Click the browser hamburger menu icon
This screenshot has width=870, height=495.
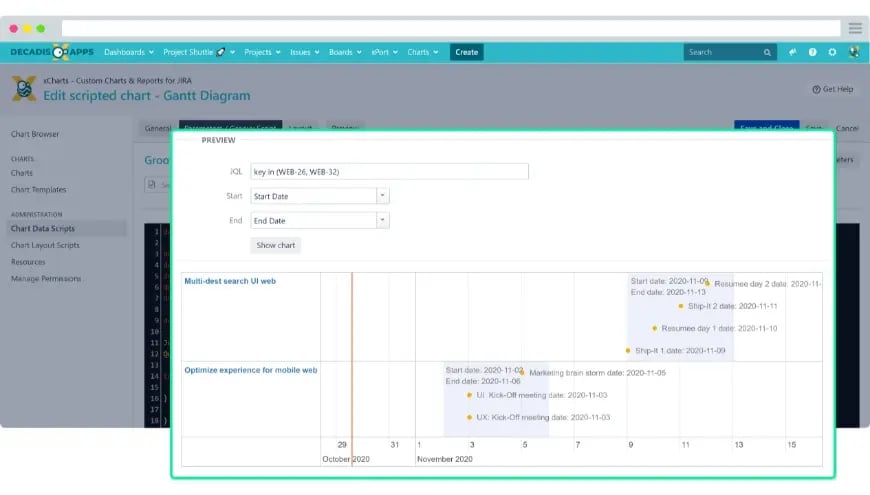point(855,28)
